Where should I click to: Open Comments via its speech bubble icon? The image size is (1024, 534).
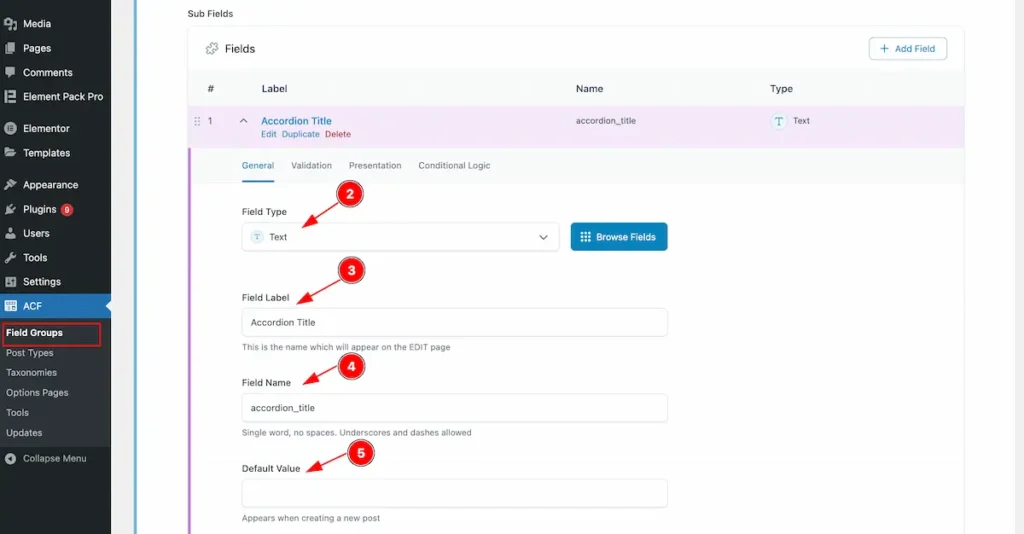click(10, 73)
